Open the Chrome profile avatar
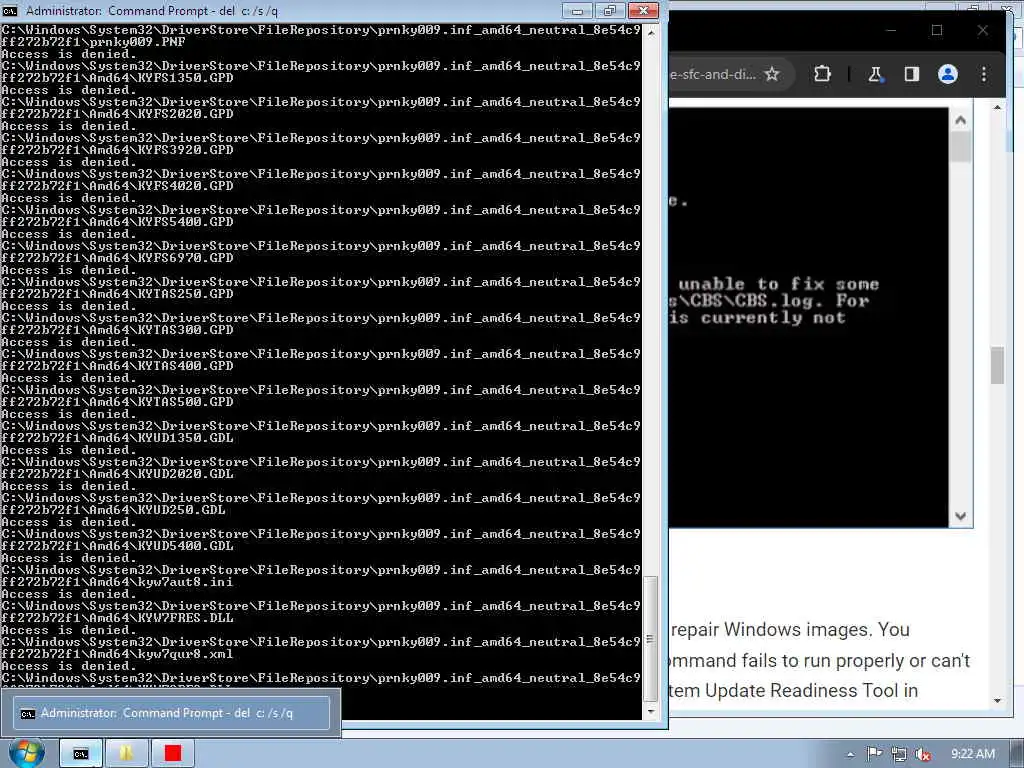Viewport: 1024px width, 768px height. click(x=948, y=74)
